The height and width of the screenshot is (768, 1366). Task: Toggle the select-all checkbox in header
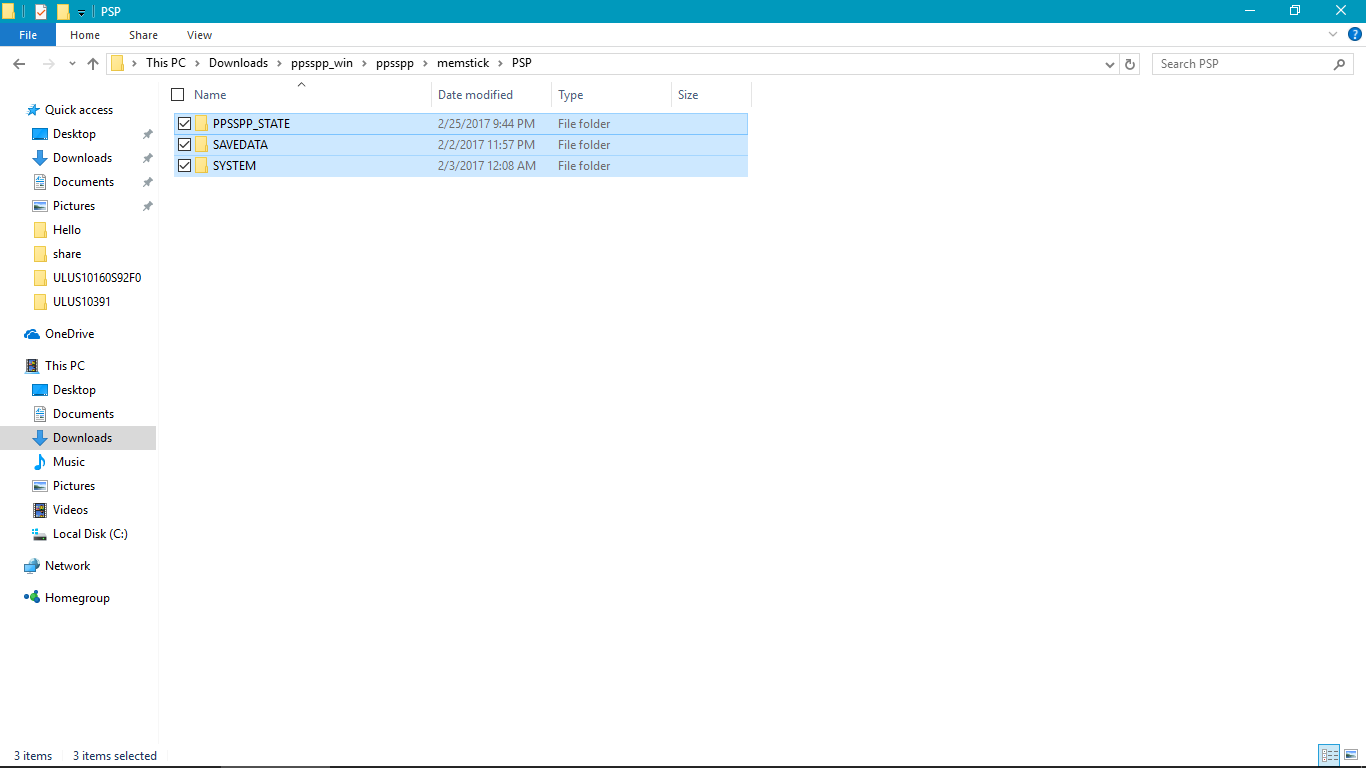pos(178,95)
